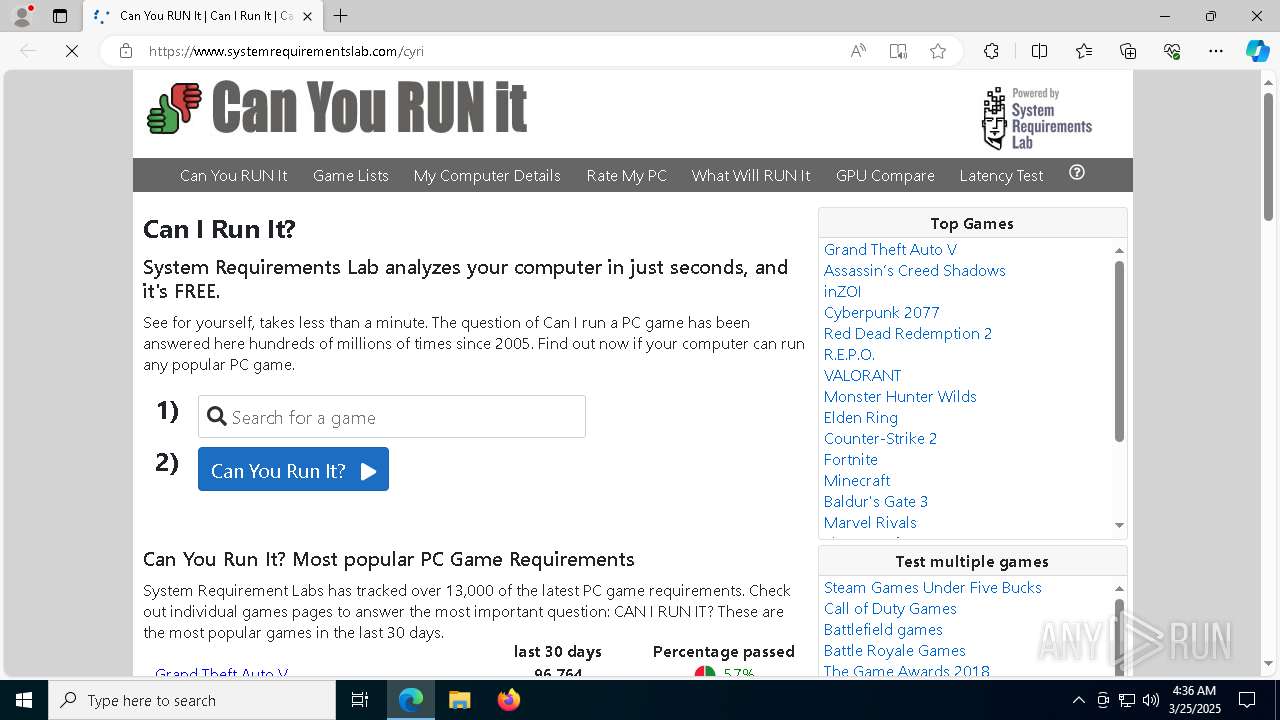The image size is (1280, 720).
Task: Open the browser profile icon
Action: coord(22,16)
